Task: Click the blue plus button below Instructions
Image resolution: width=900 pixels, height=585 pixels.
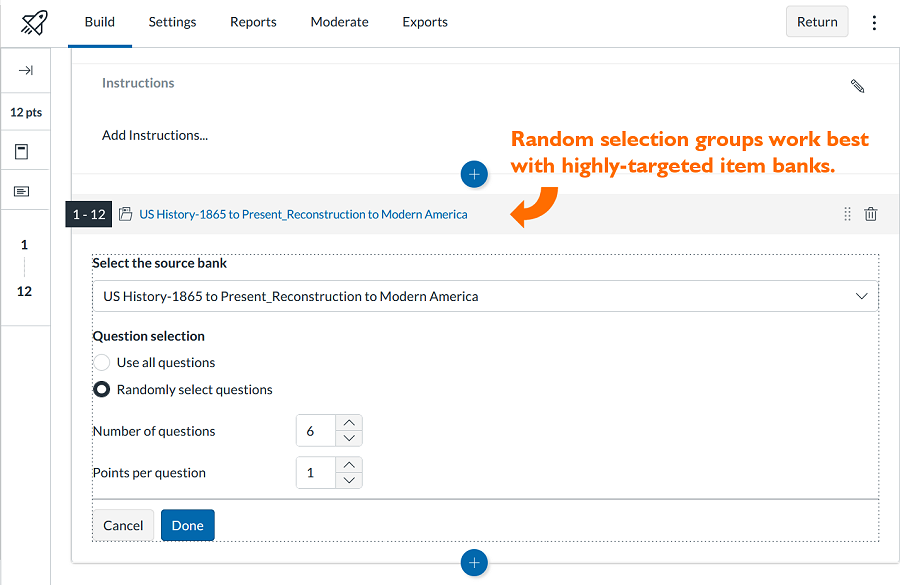Action: [474, 174]
